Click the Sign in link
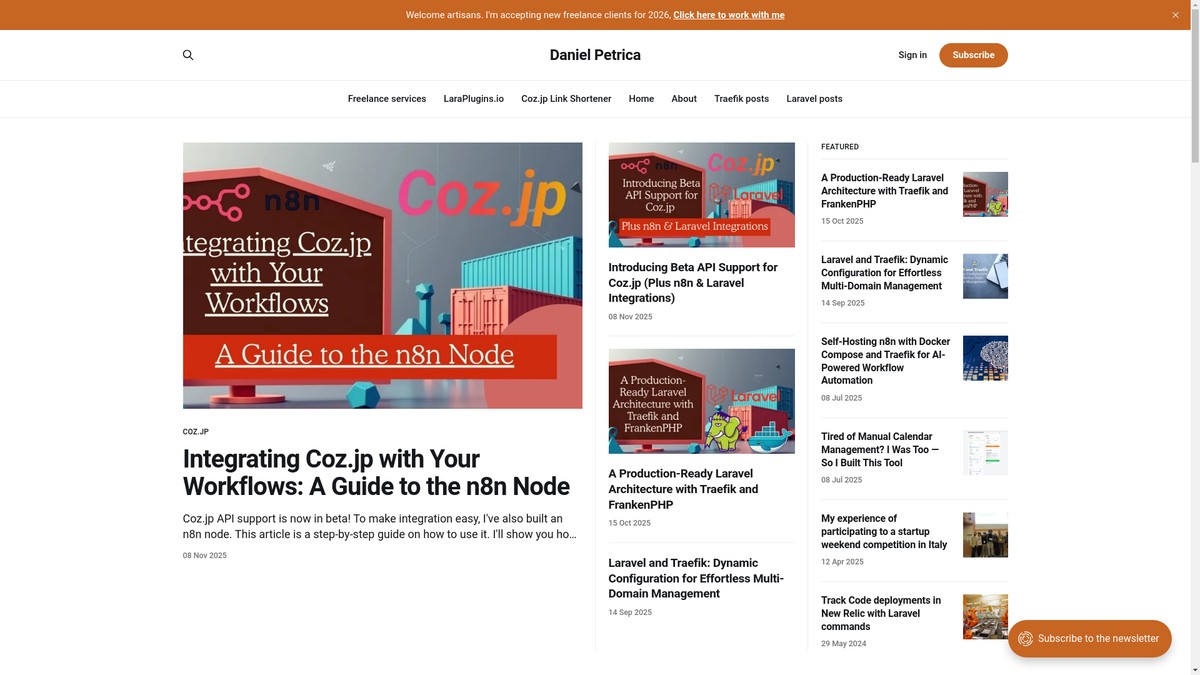The width and height of the screenshot is (1200, 675). point(912,55)
